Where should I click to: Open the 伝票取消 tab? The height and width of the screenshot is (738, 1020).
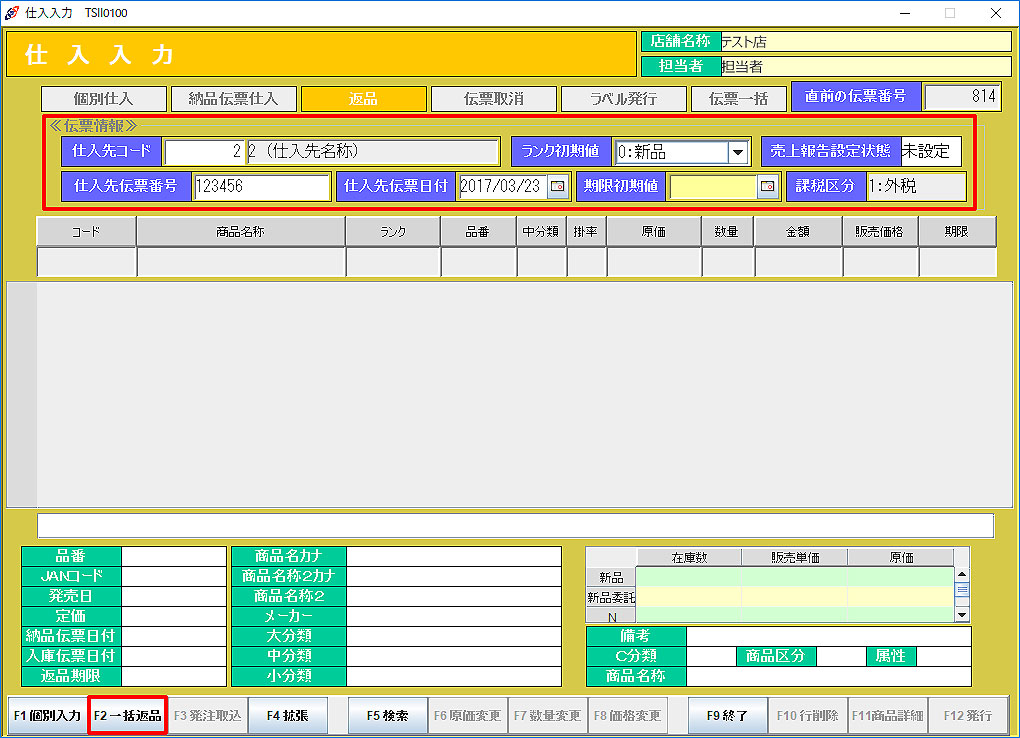point(493,99)
